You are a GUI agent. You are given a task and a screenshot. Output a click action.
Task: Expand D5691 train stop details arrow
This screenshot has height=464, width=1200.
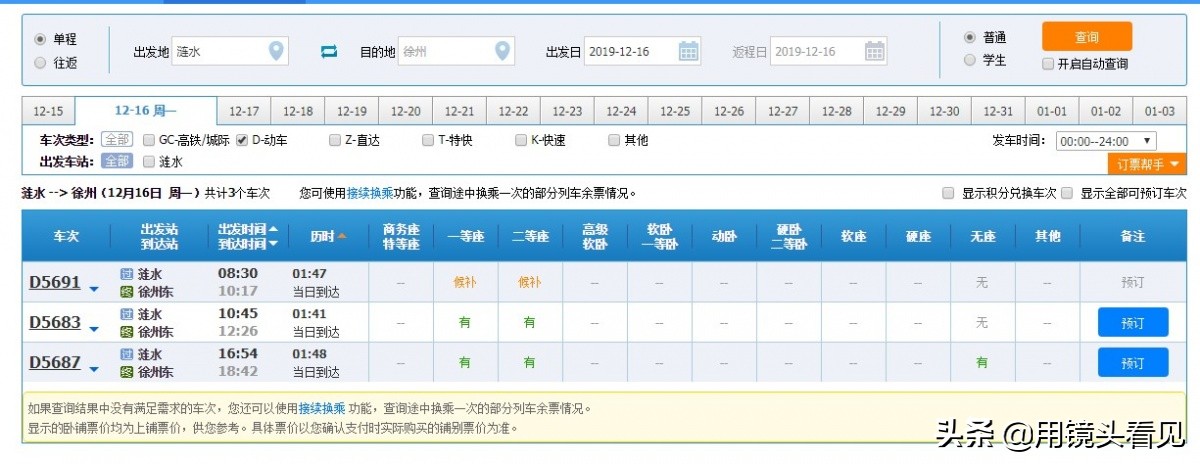(x=94, y=290)
